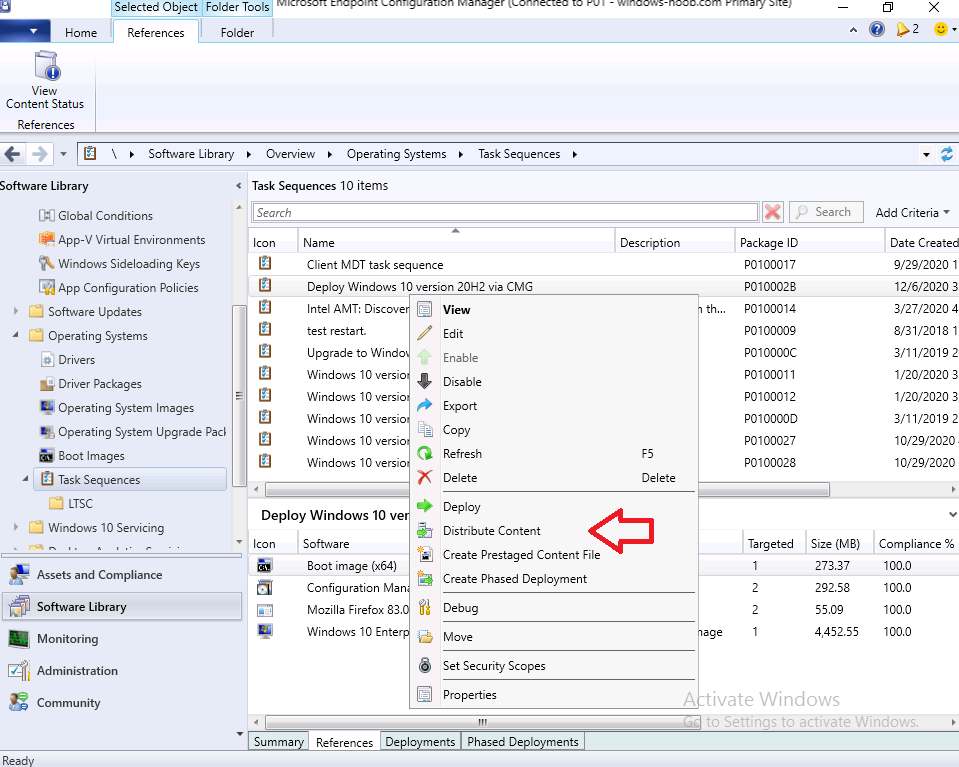The height and width of the screenshot is (767, 959).
Task: Choose View in the context menu
Action: point(456,310)
